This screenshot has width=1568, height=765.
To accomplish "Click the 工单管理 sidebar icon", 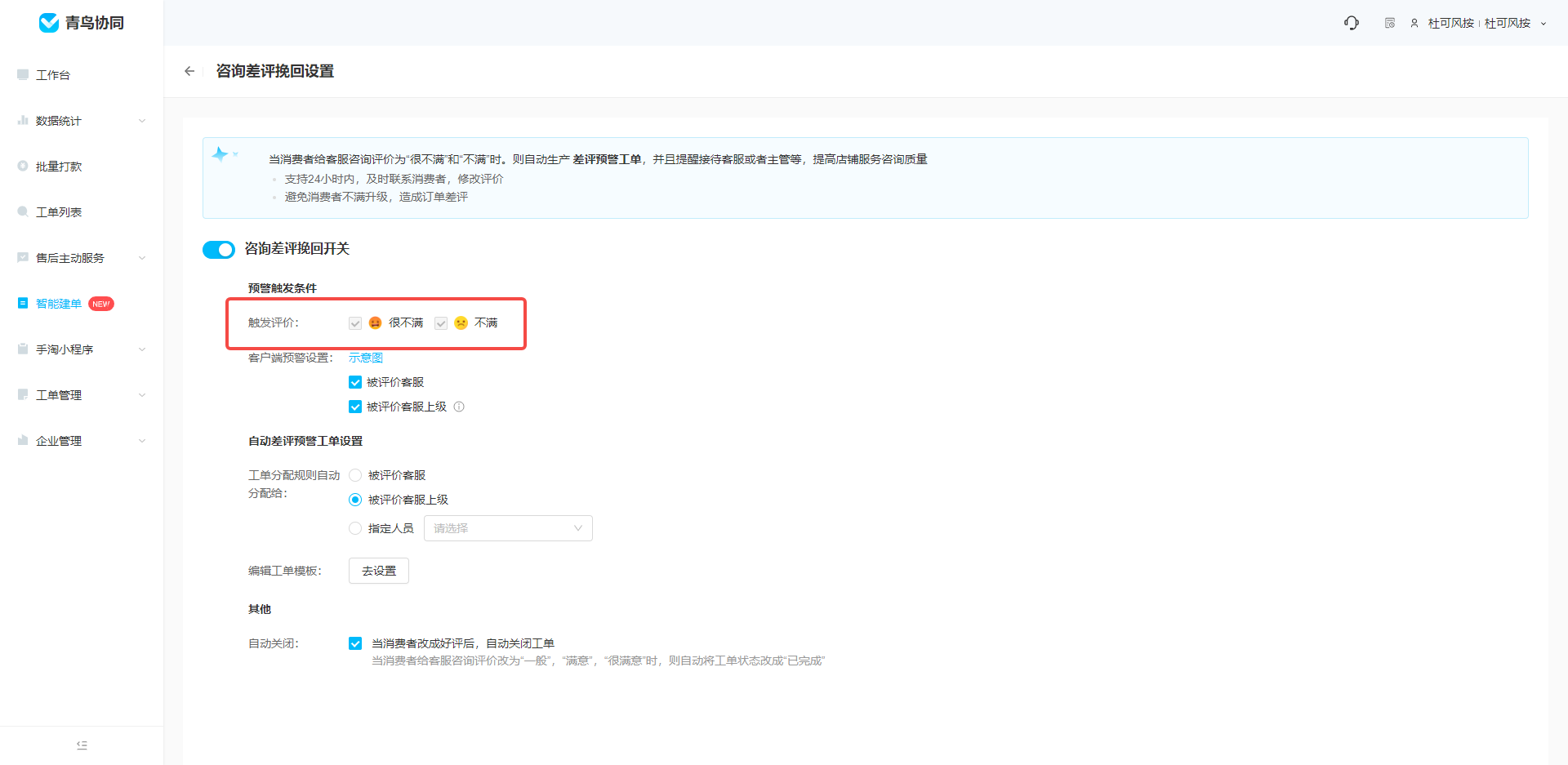I will pyautogui.click(x=23, y=394).
